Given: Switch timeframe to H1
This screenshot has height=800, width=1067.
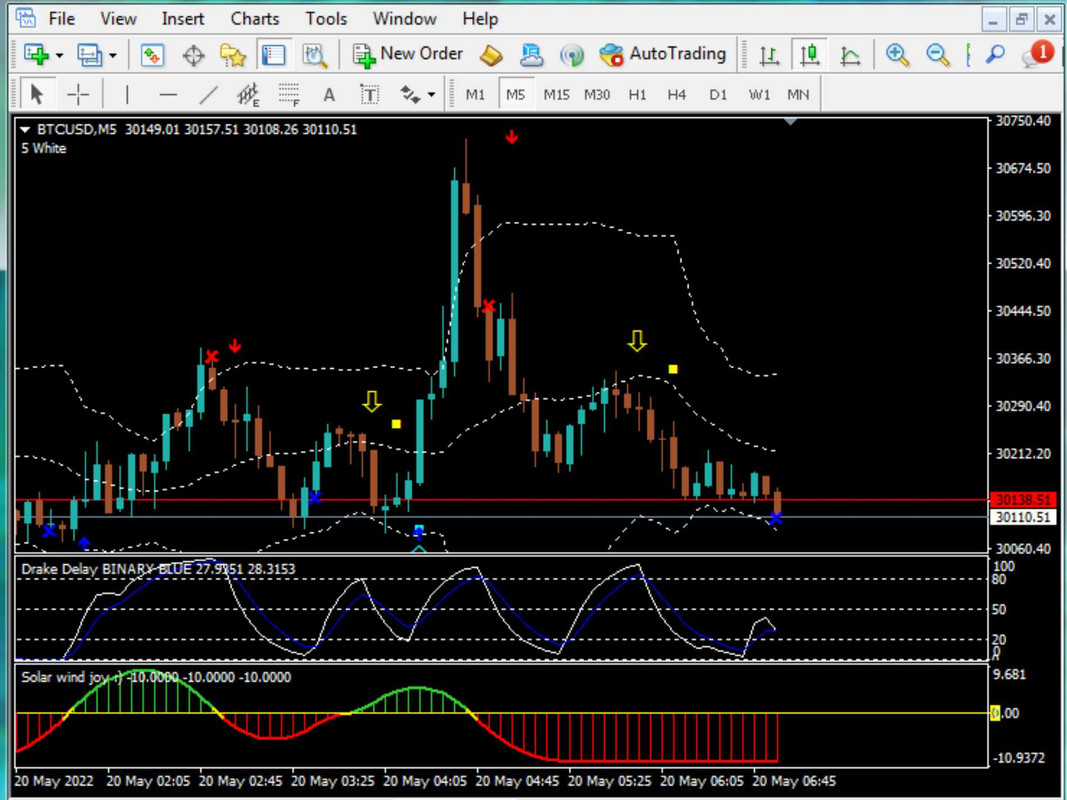Looking at the screenshot, I should pos(637,95).
